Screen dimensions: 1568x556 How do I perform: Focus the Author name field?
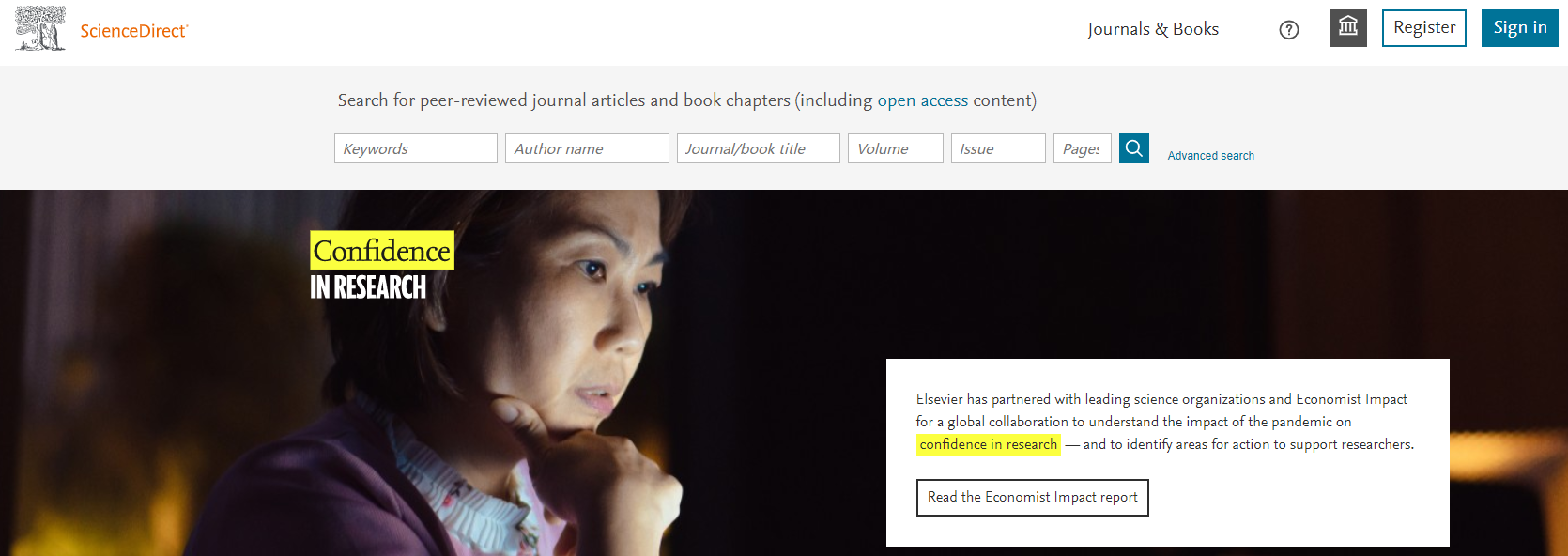(x=587, y=148)
